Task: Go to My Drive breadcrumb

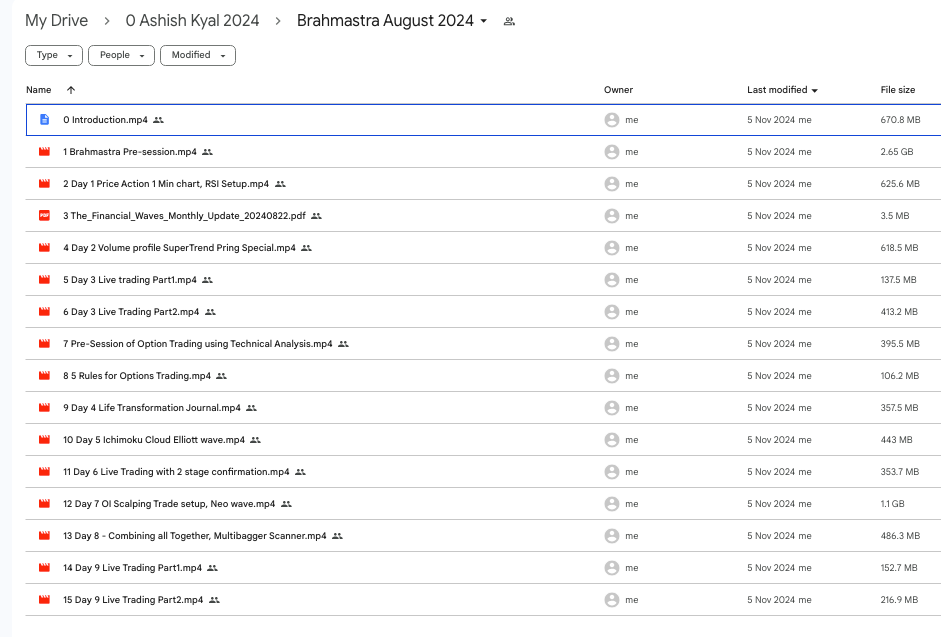Action: pyautogui.click(x=56, y=21)
